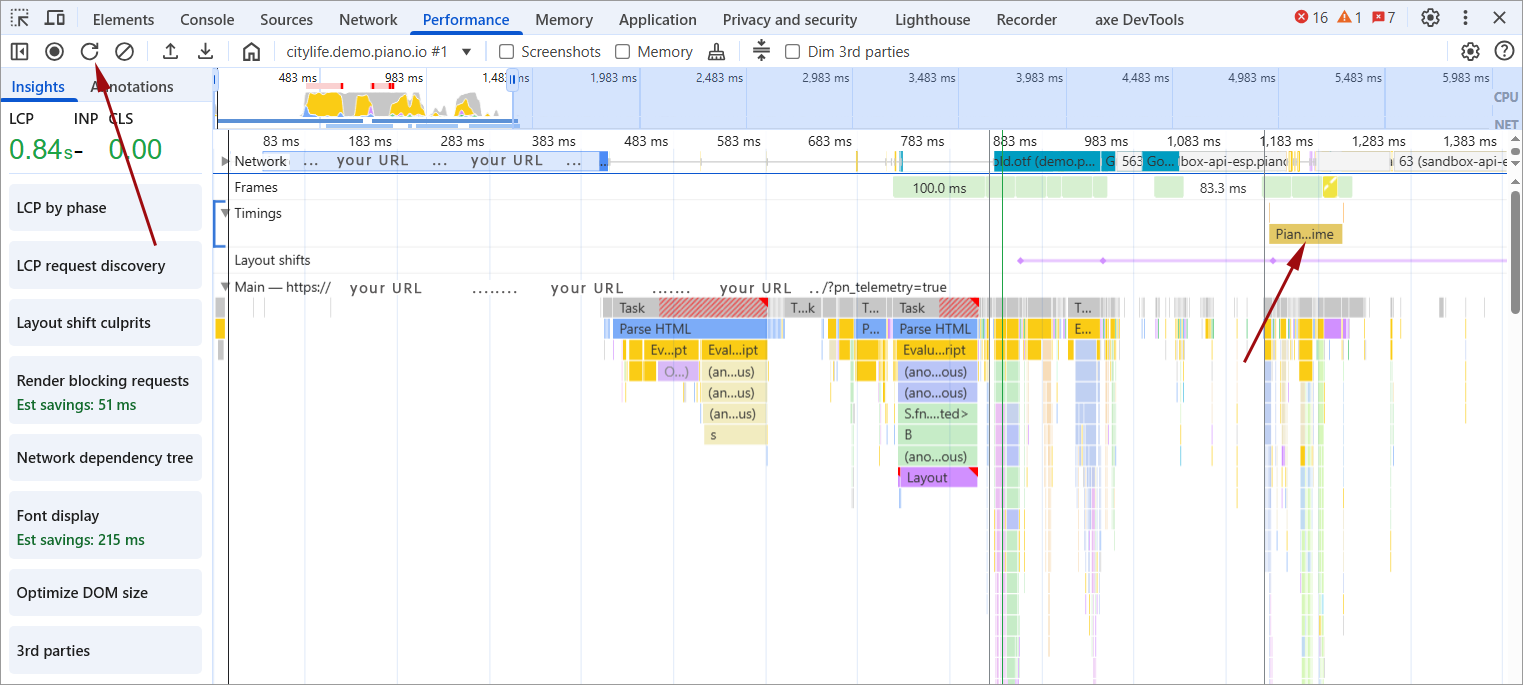Toggle the device toolbar icon

pyautogui.click(x=55, y=18)
